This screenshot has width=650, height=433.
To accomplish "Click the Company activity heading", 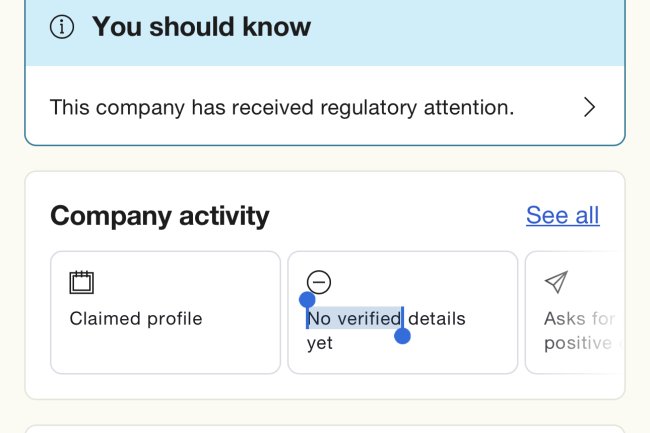I will [159, 215].
